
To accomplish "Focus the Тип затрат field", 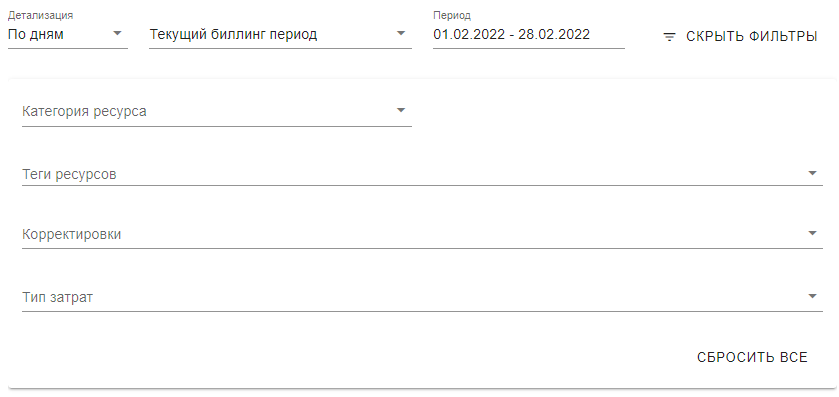I will [x=422, y=297].
